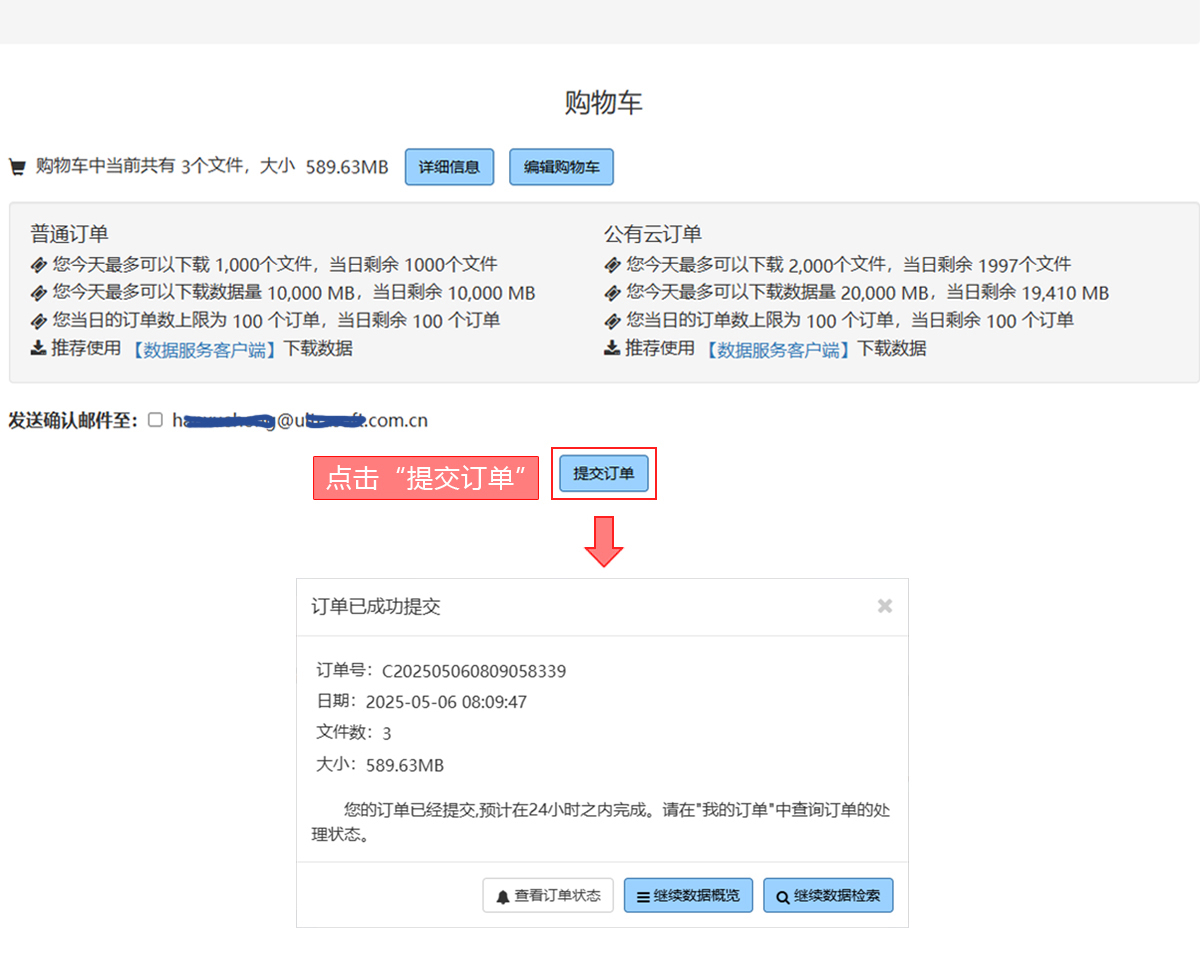Click the download icon under 普通订单

pyautogui.click(x=38, y=349)
